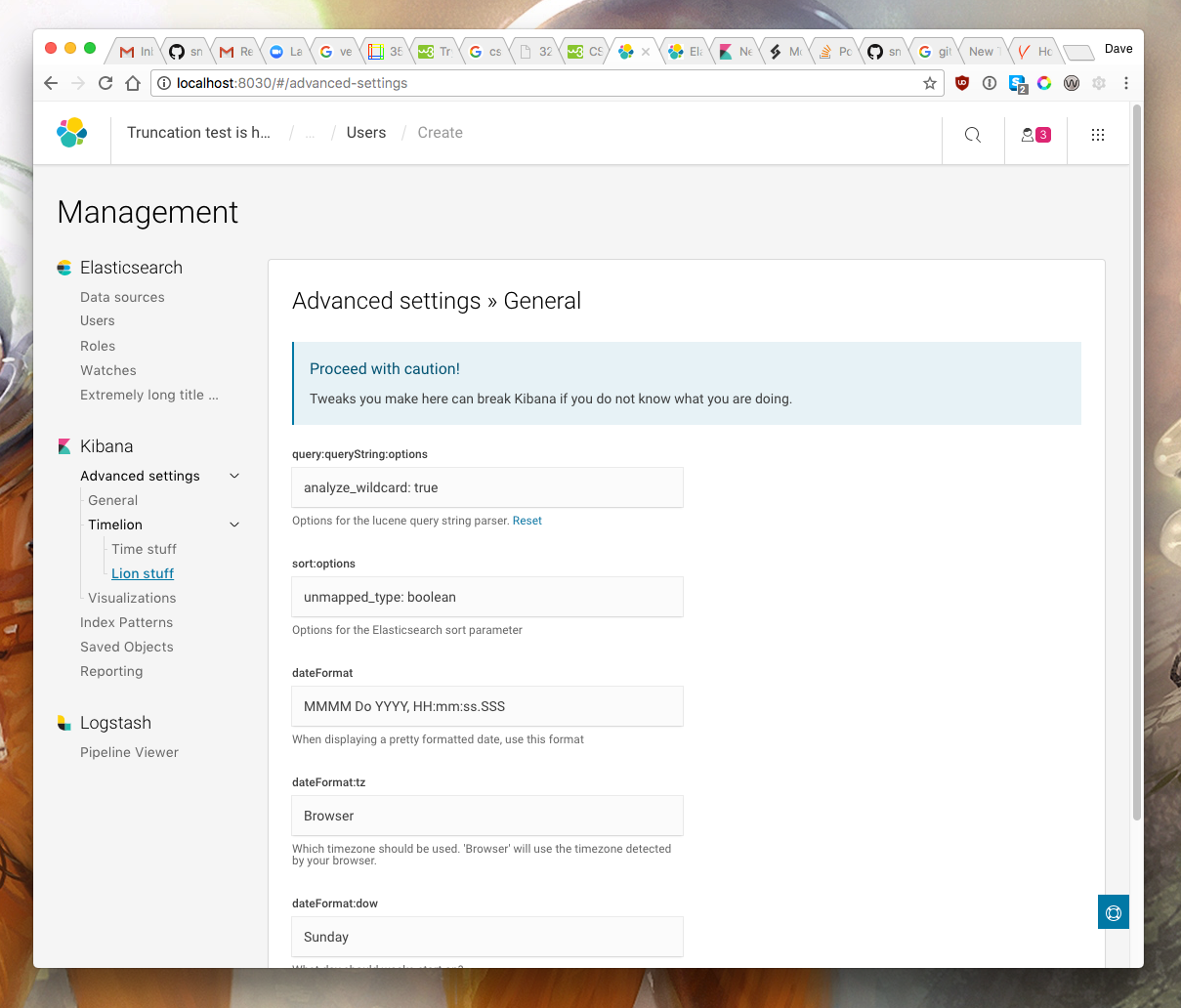Open Watches in the sidebar
The width and height of the screenshot is (1181, 1008).
coord(108,370)
